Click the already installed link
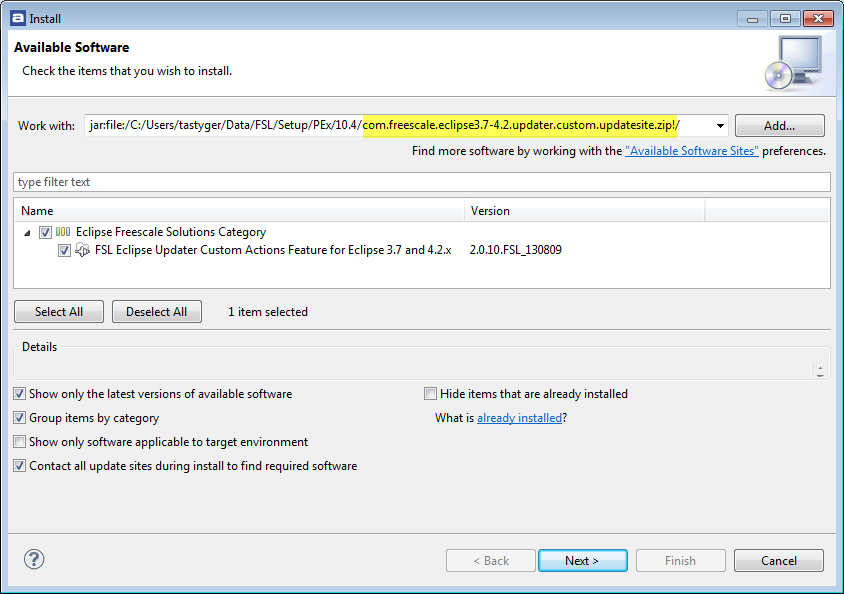844x594 pixels. [x=519, y=418]
